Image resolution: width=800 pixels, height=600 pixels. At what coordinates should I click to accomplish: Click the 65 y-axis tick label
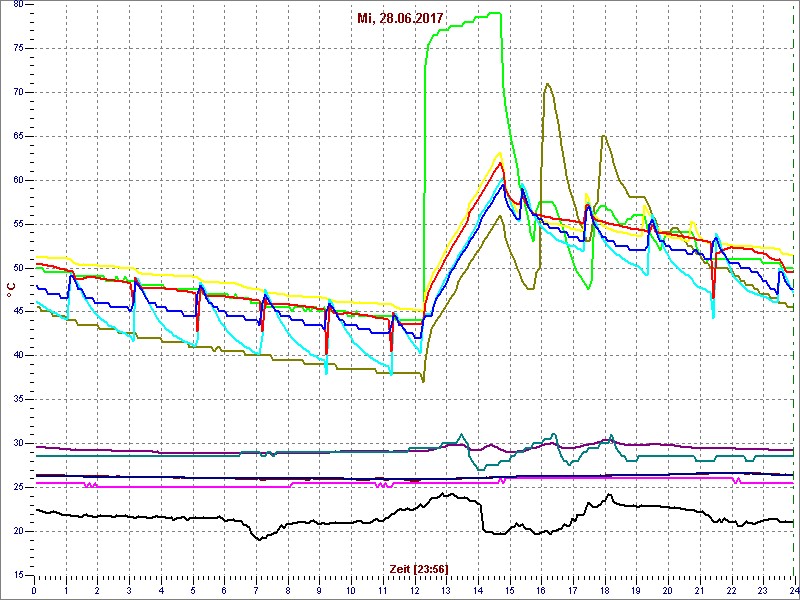(18, 137)
